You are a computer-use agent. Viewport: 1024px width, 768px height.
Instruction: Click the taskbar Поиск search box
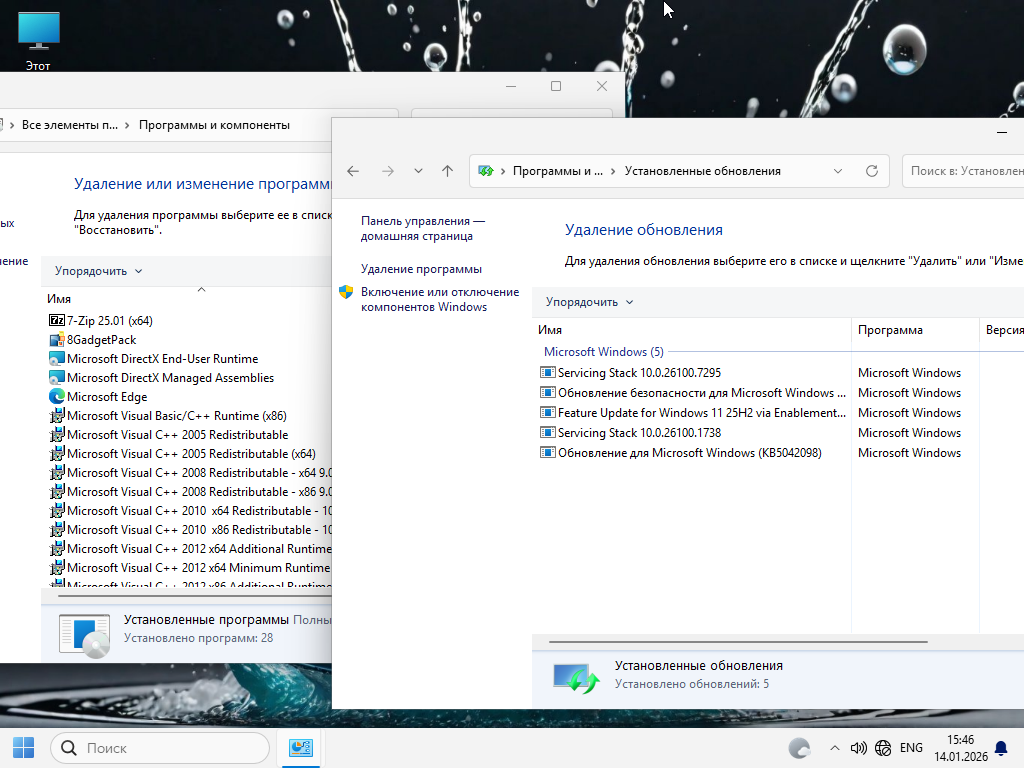tap(160, 748)
